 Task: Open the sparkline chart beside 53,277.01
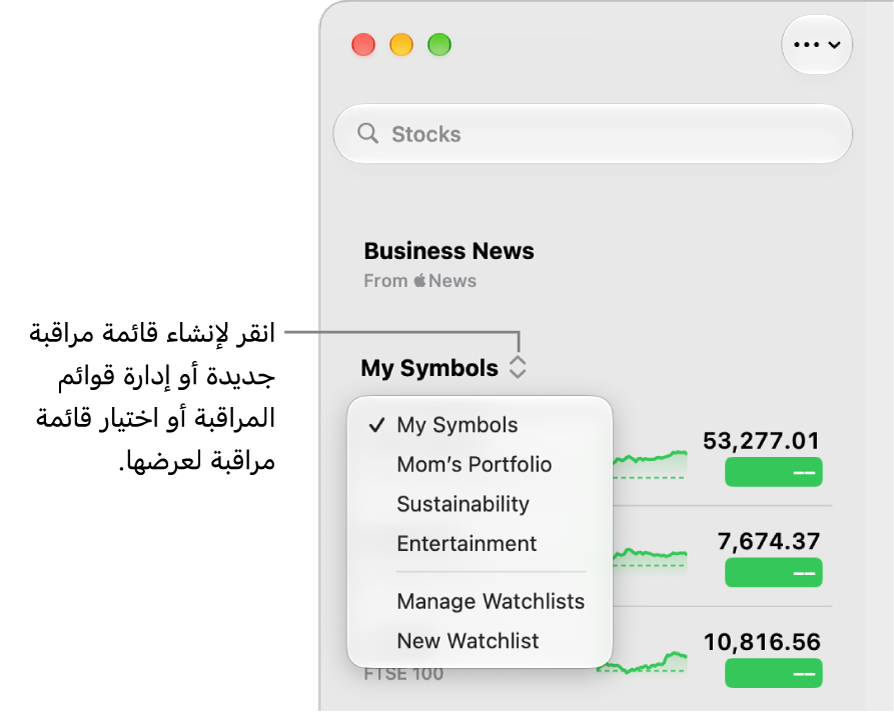point(650,465)
